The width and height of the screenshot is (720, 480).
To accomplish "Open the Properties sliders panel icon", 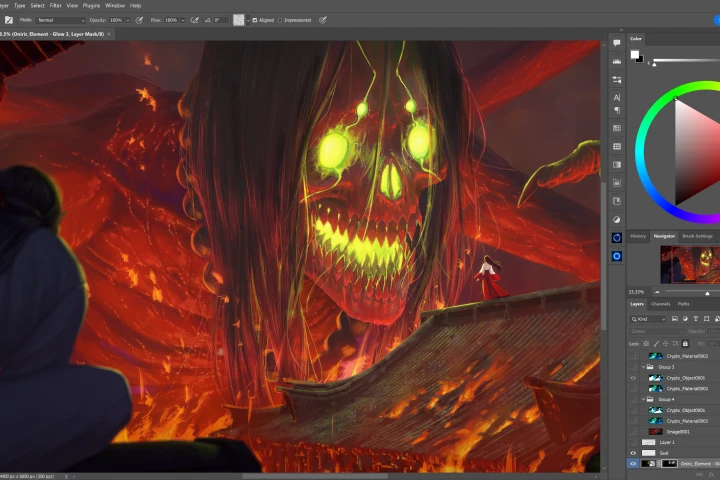I will coord(617,79).
